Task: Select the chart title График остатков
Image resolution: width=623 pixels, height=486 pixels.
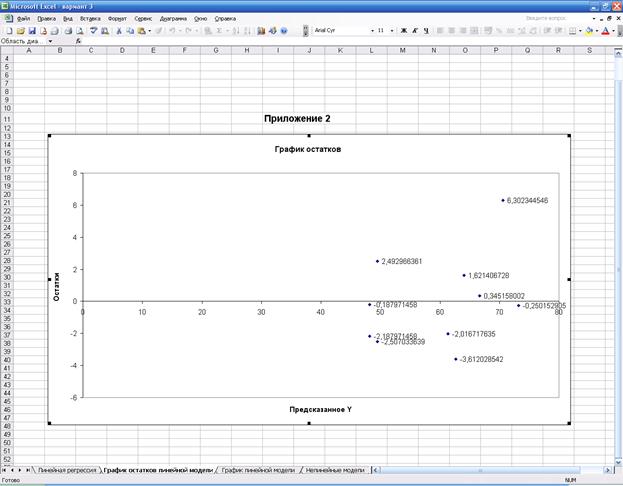Action: pyautogui.click(x=308, y=149)
